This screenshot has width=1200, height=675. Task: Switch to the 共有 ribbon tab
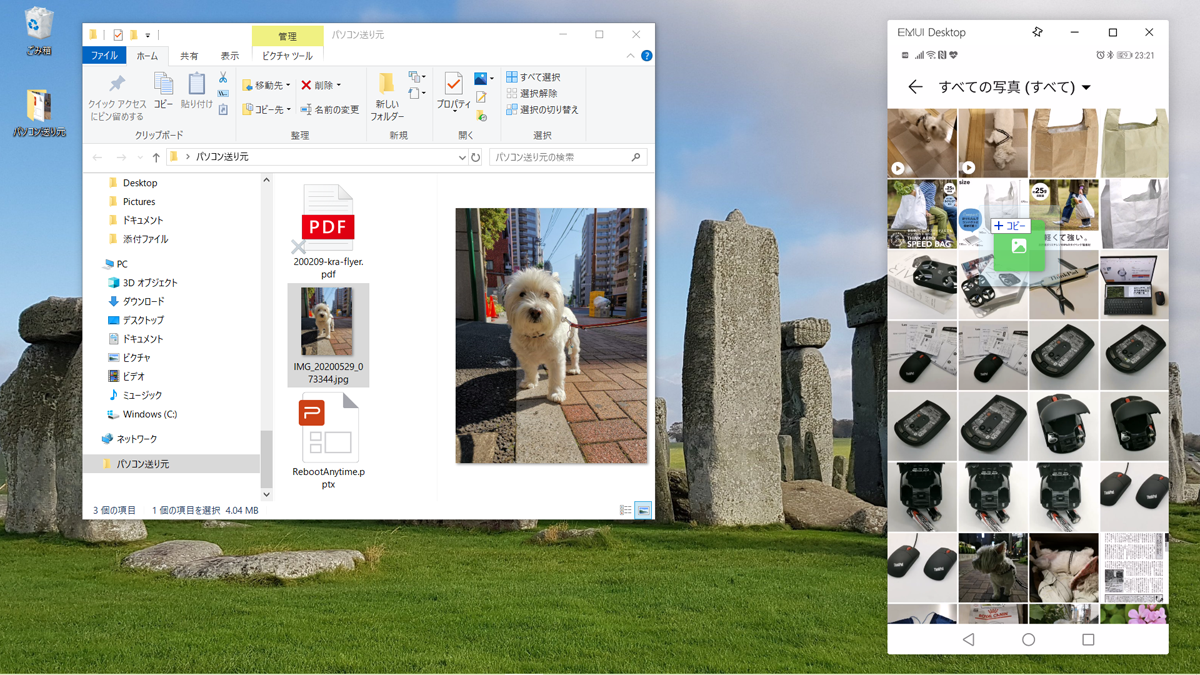pyautogui.click(x=189, y=56)
